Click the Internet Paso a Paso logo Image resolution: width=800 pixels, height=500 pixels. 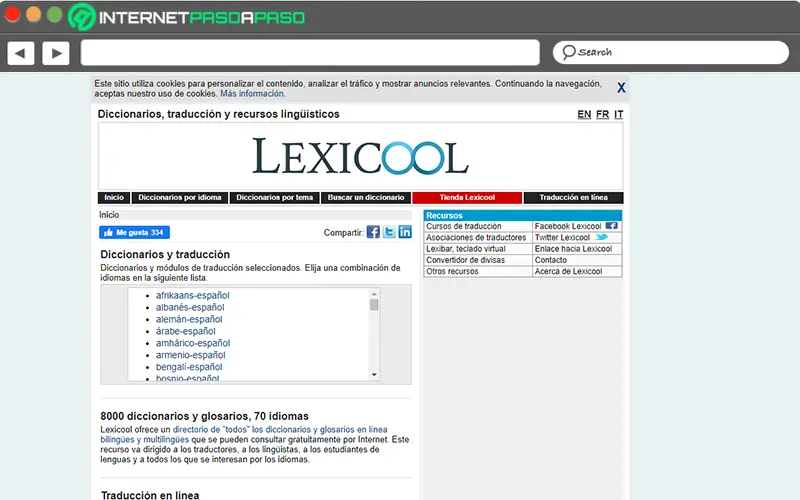187,17
